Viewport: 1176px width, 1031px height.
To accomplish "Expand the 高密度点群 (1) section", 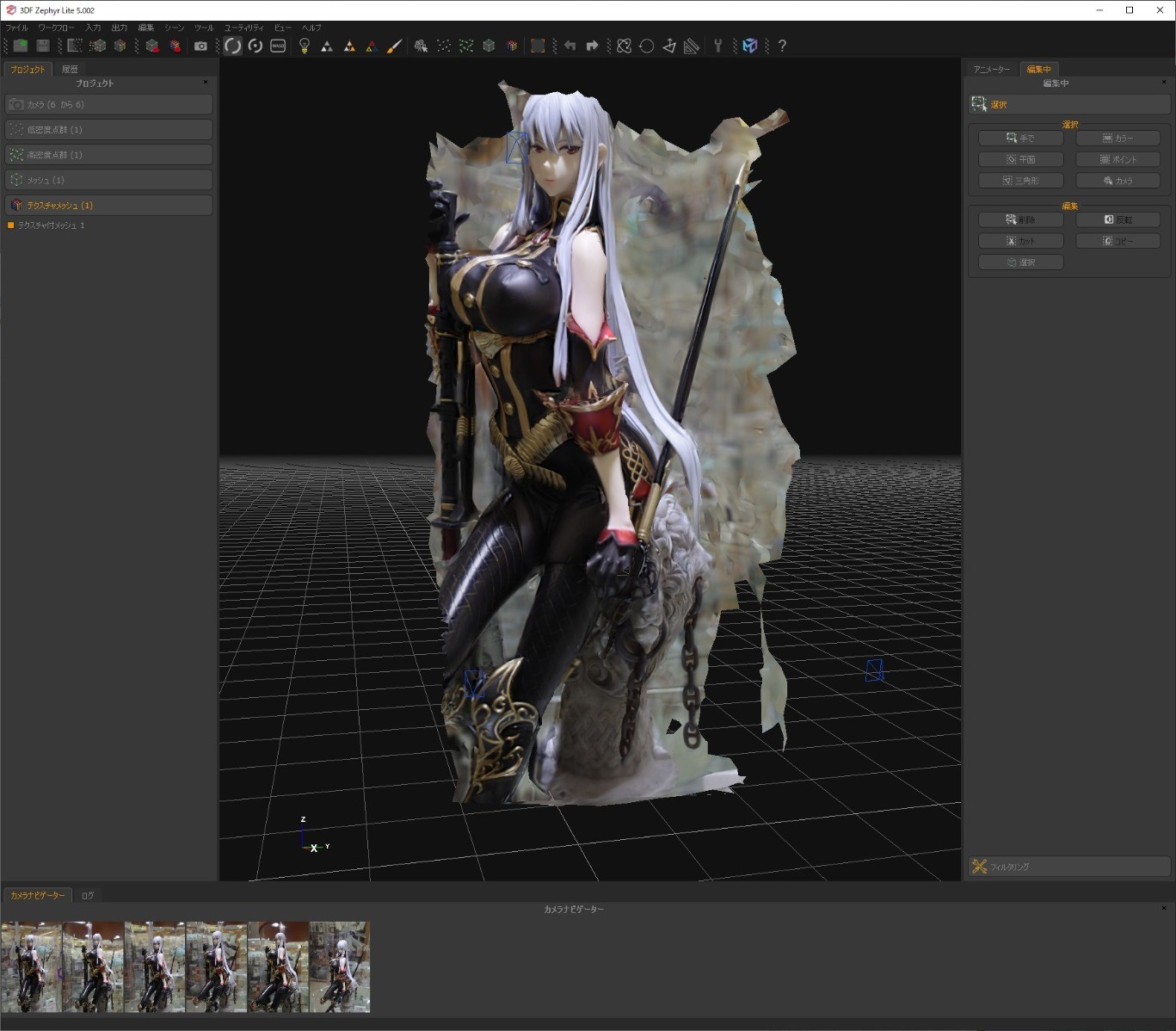I will coord(108,154).
